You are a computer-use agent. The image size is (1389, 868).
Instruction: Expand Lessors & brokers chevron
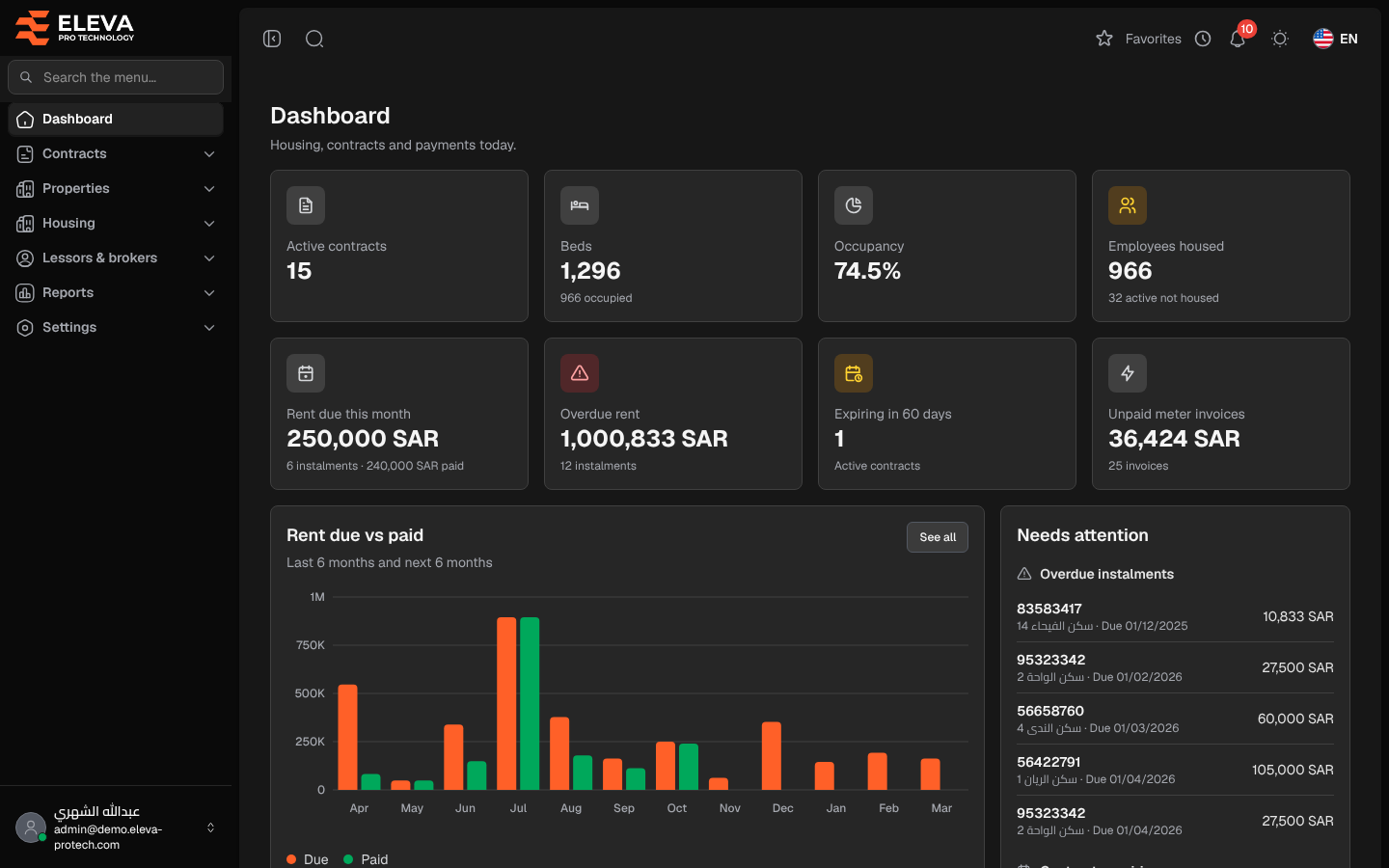(209, 258)
